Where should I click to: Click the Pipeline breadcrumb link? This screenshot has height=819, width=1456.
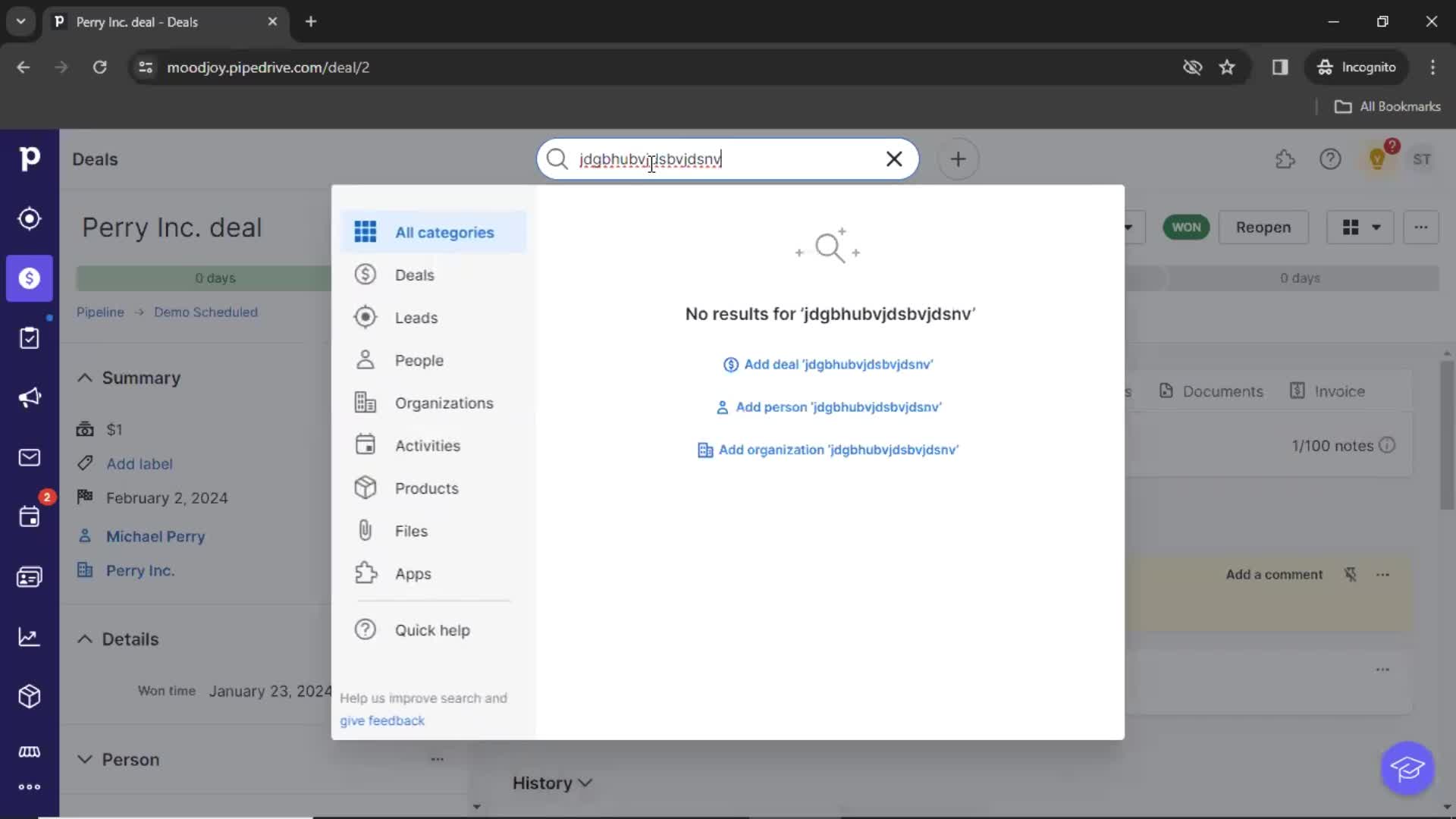(x=100, y=312)
